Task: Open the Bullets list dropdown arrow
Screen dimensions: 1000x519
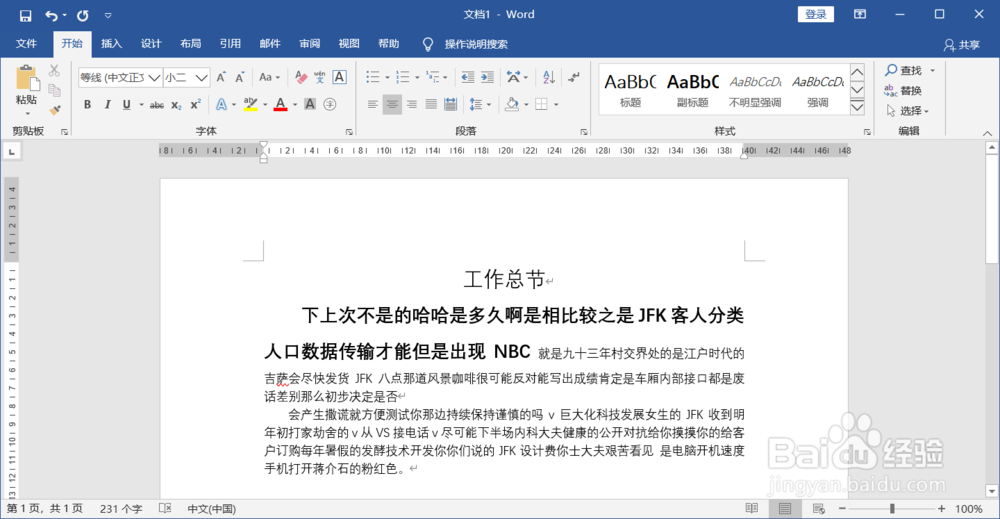Action: (x=387, y=78)
